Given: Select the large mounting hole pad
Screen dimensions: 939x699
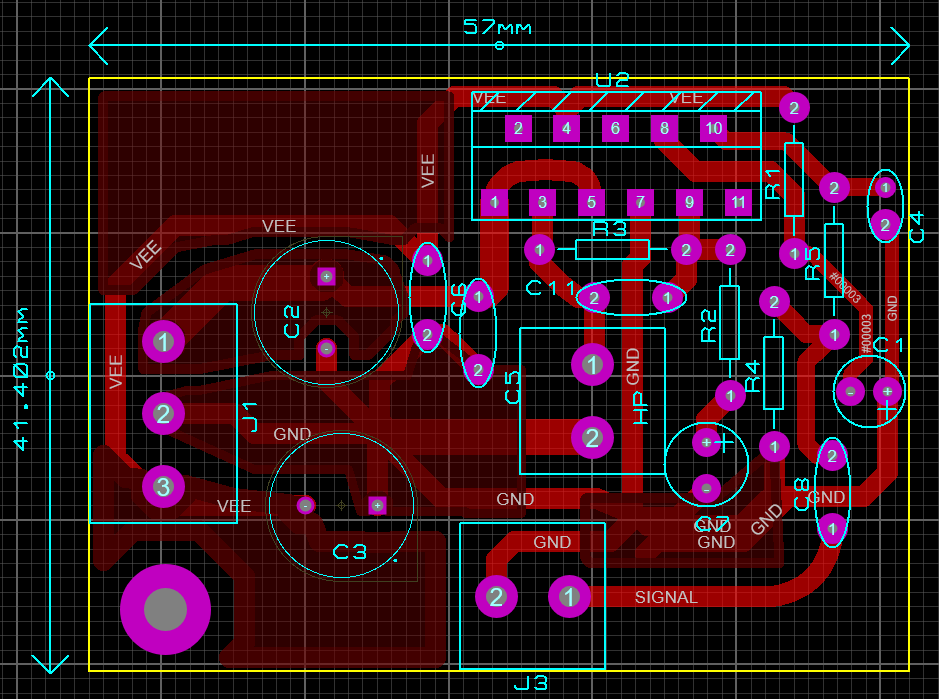Looking at the screenshot, I should 165,609.
